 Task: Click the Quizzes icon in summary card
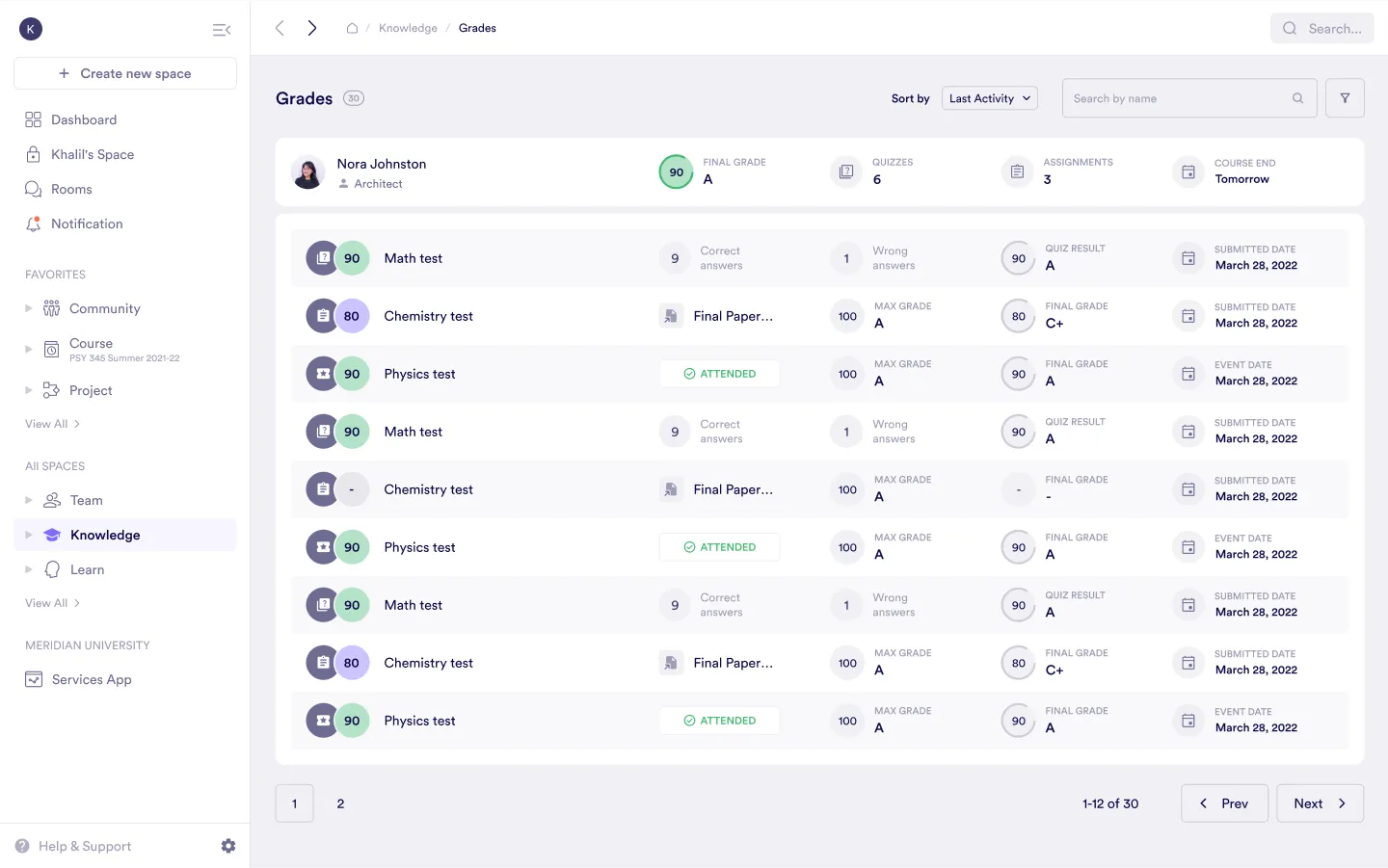click(845, 171)
